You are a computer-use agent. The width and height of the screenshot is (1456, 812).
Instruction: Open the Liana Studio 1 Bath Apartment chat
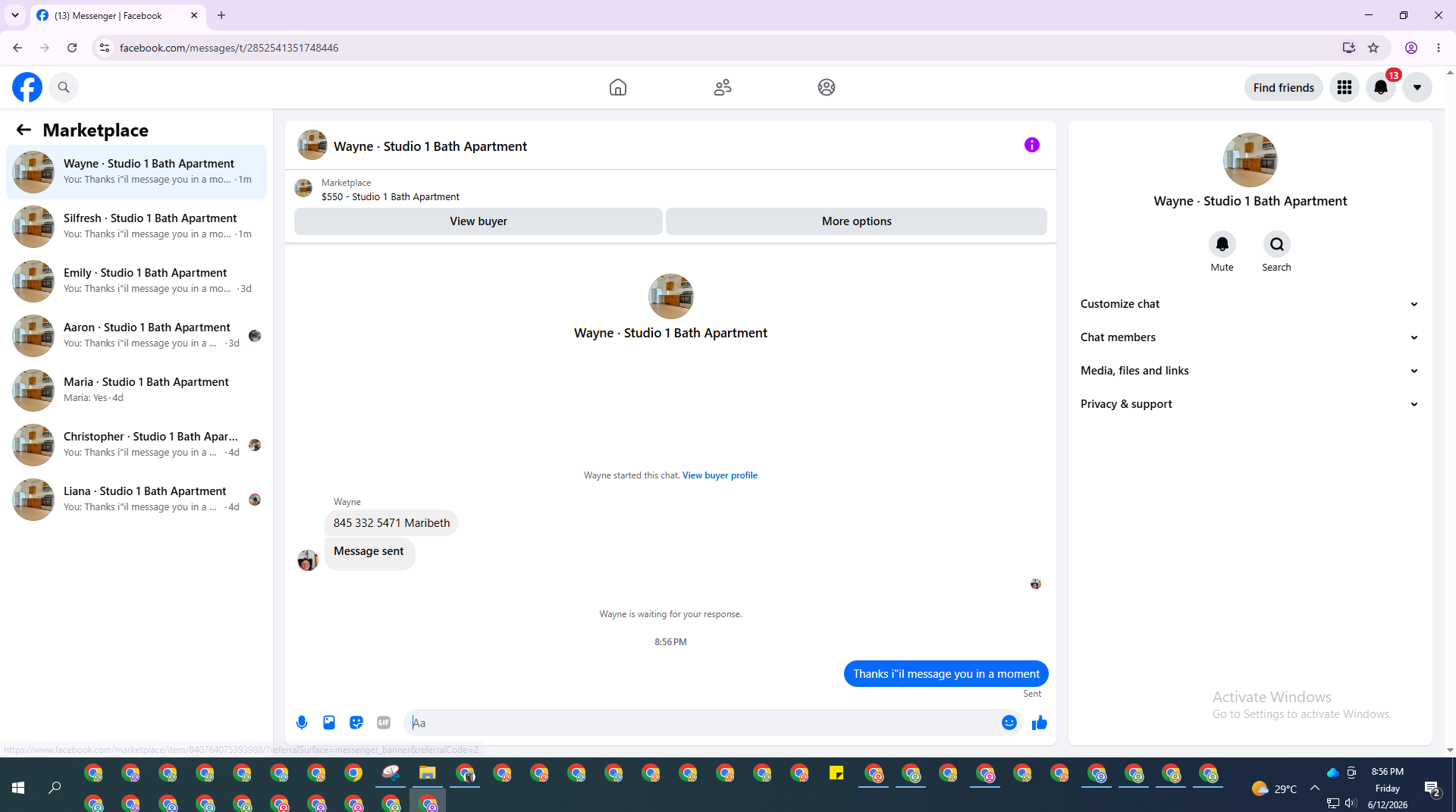coord(136,500)
